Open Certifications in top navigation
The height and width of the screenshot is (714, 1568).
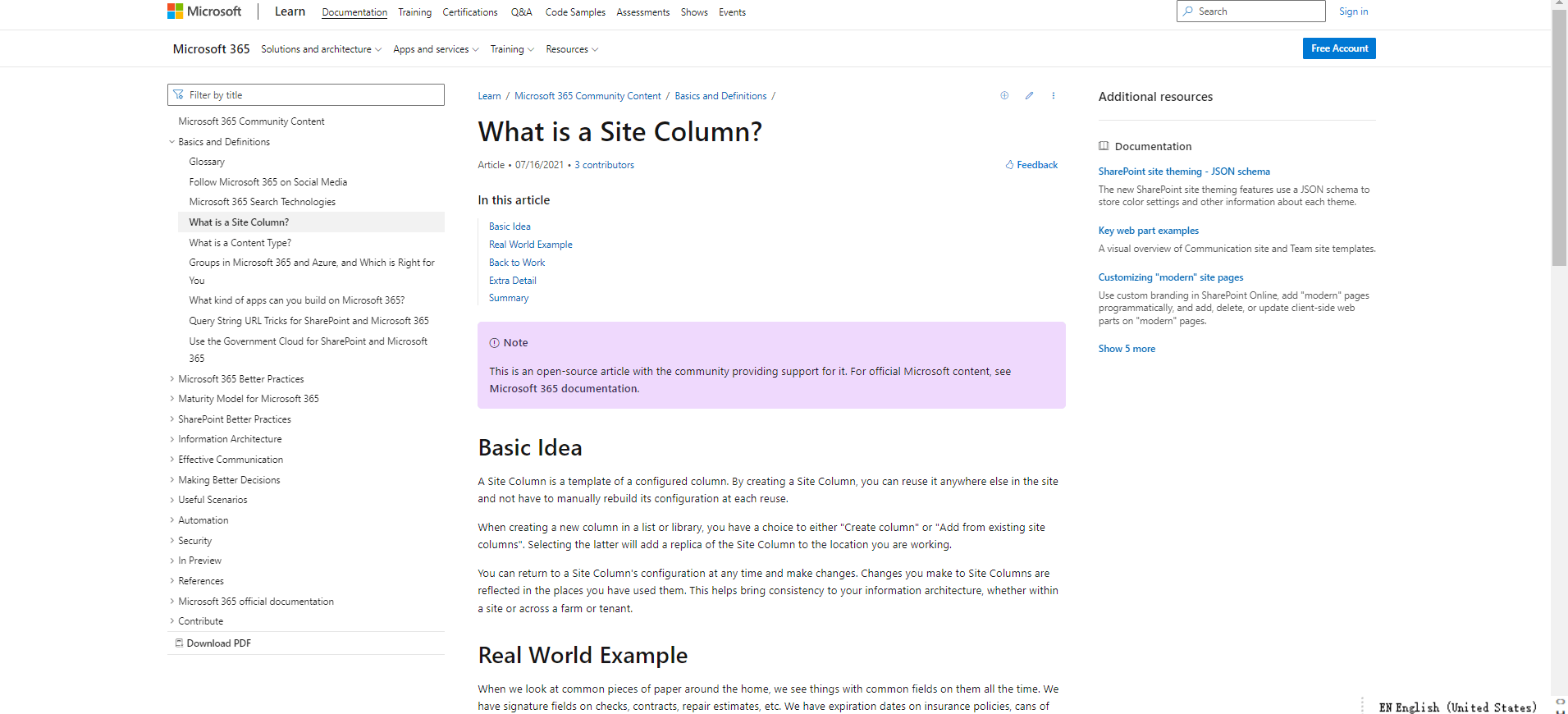[470, 12]
